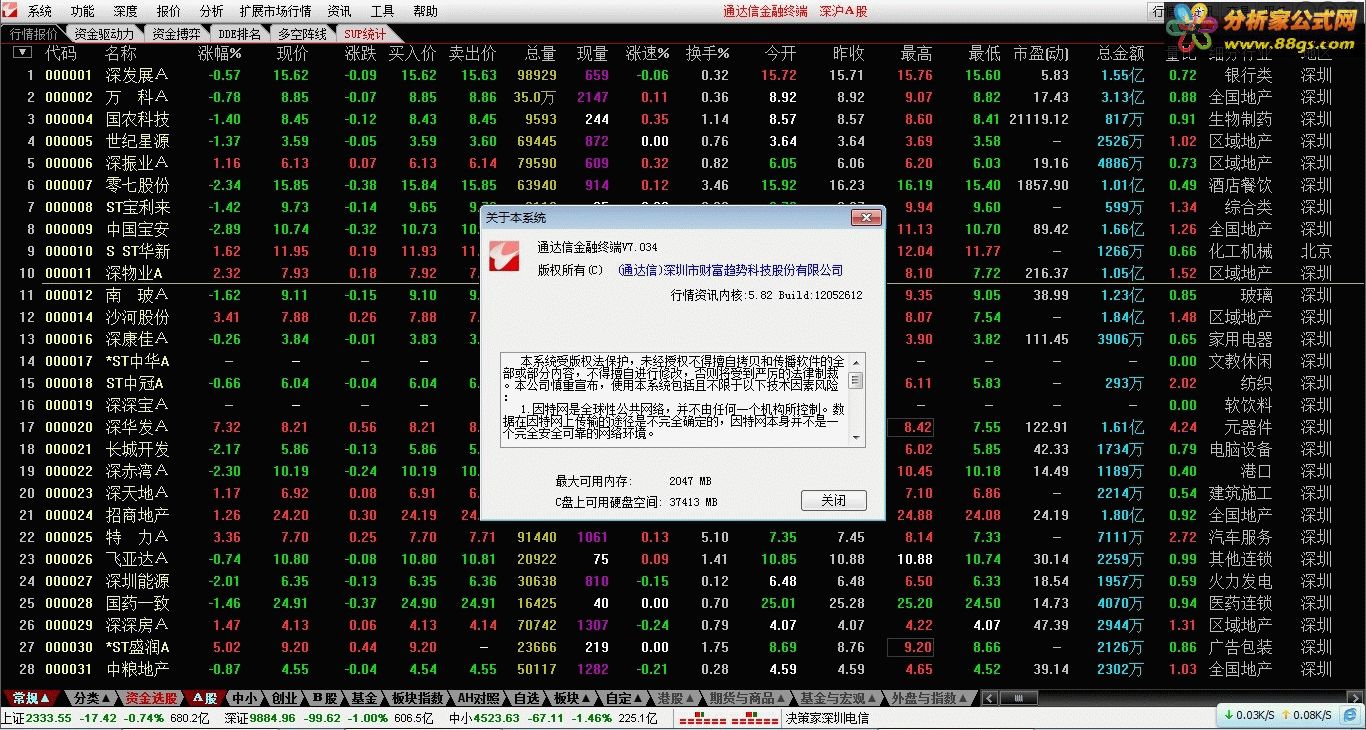
Task: Select stock row 中粮地产
Action: click(x=683, y=669)
